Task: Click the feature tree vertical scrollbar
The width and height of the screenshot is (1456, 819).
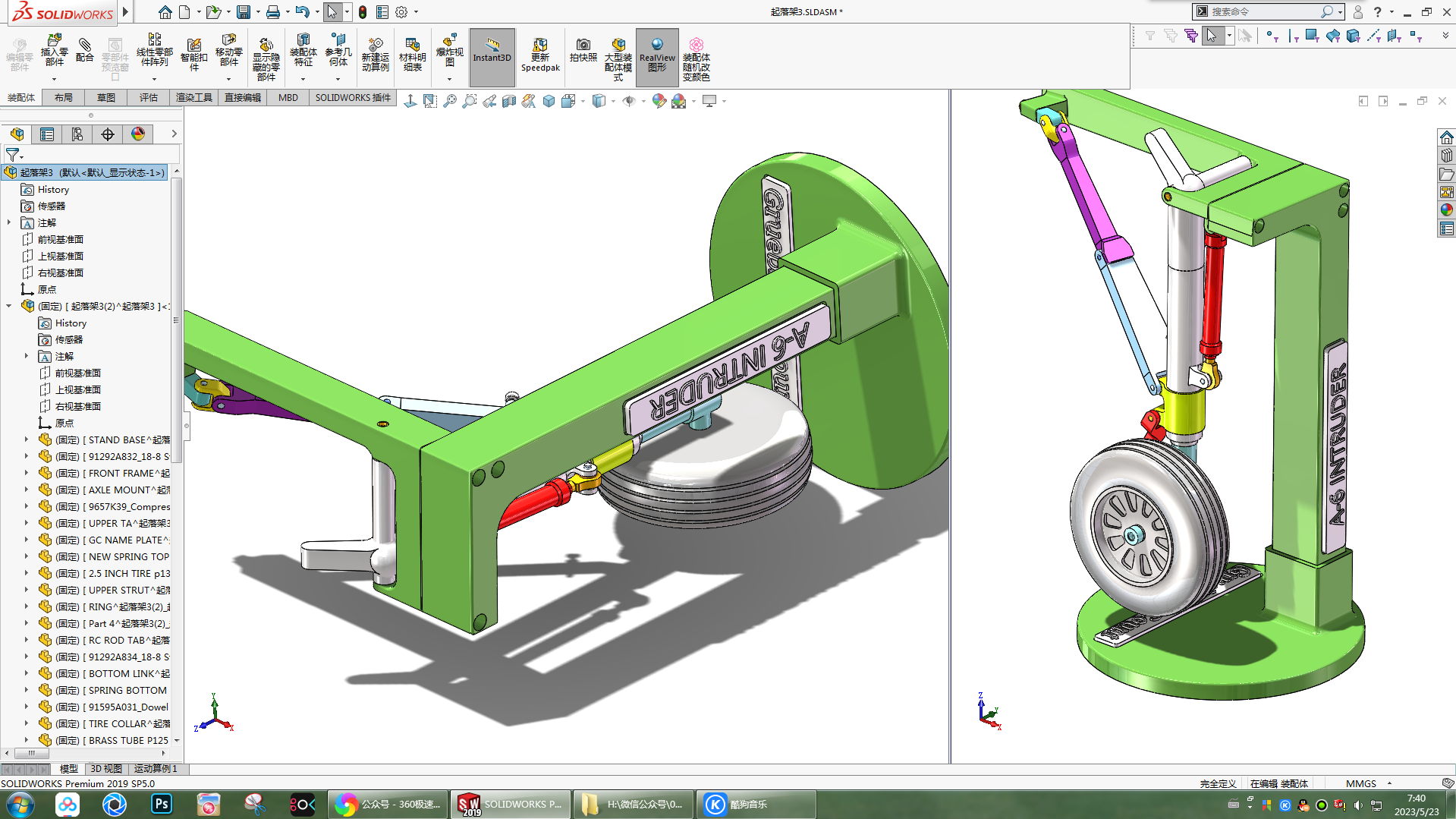Action: [x=177, y=319]
